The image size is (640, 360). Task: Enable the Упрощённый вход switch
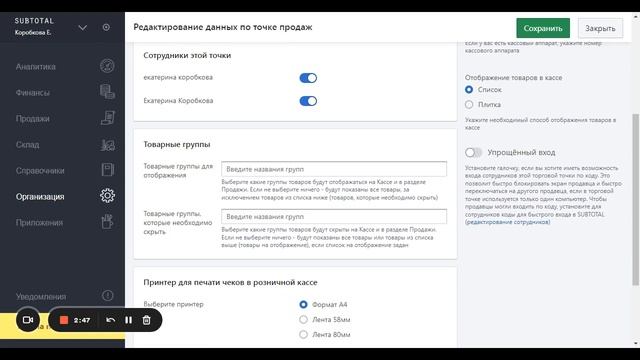point(473,152)
